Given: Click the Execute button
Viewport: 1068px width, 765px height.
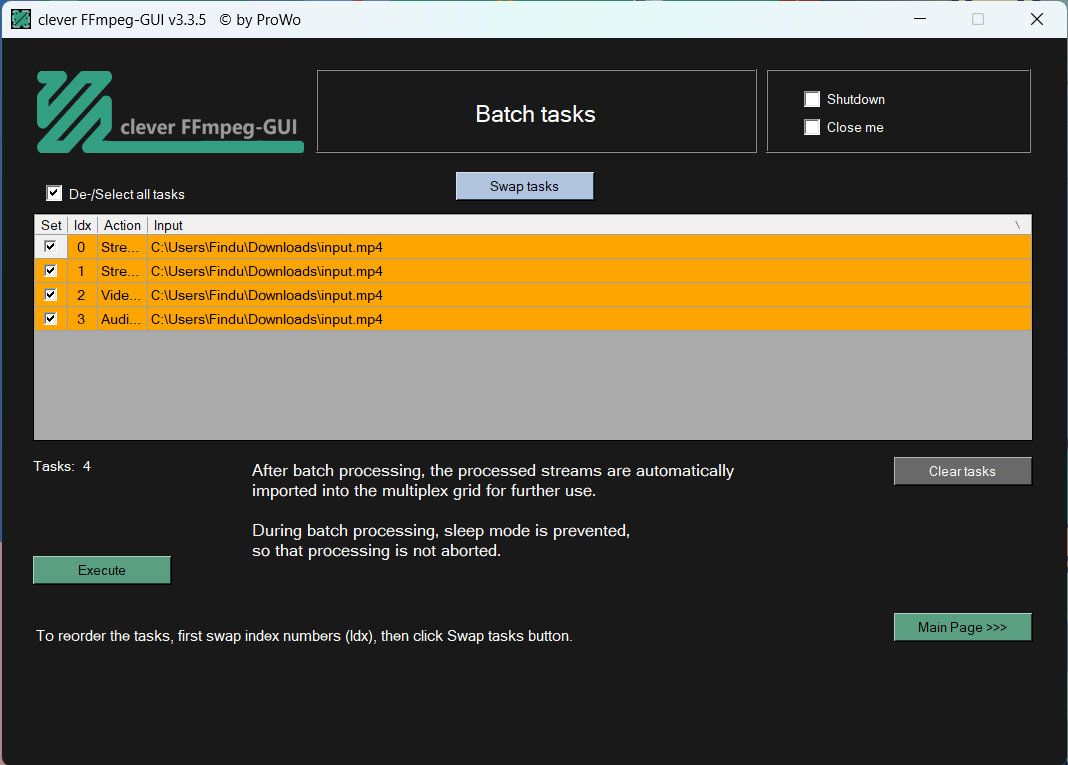Looking at the screenshot, I should [x=102, y=570].
